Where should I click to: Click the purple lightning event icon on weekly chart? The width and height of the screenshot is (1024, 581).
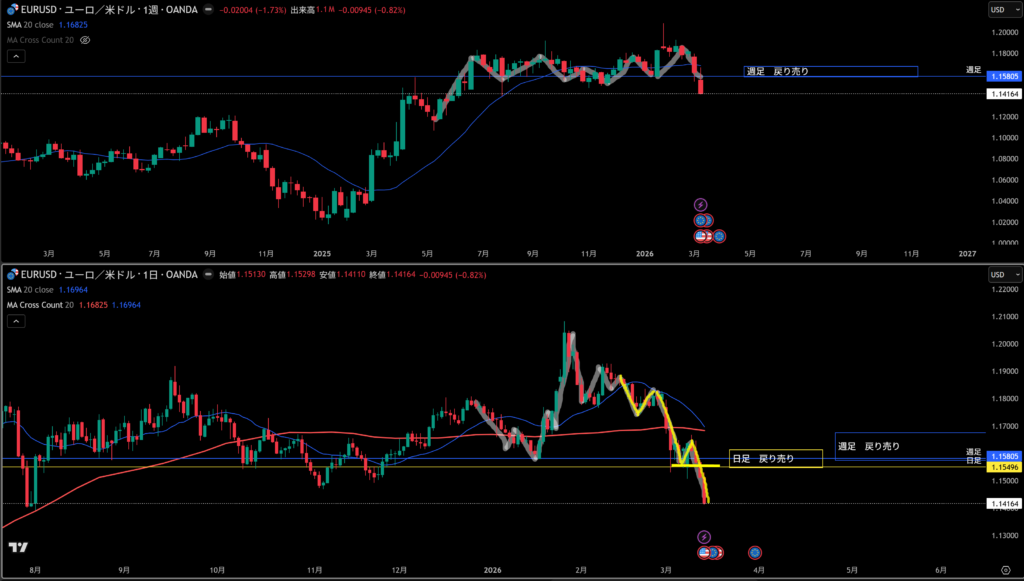pyautogui.click(x=700, y=204)
